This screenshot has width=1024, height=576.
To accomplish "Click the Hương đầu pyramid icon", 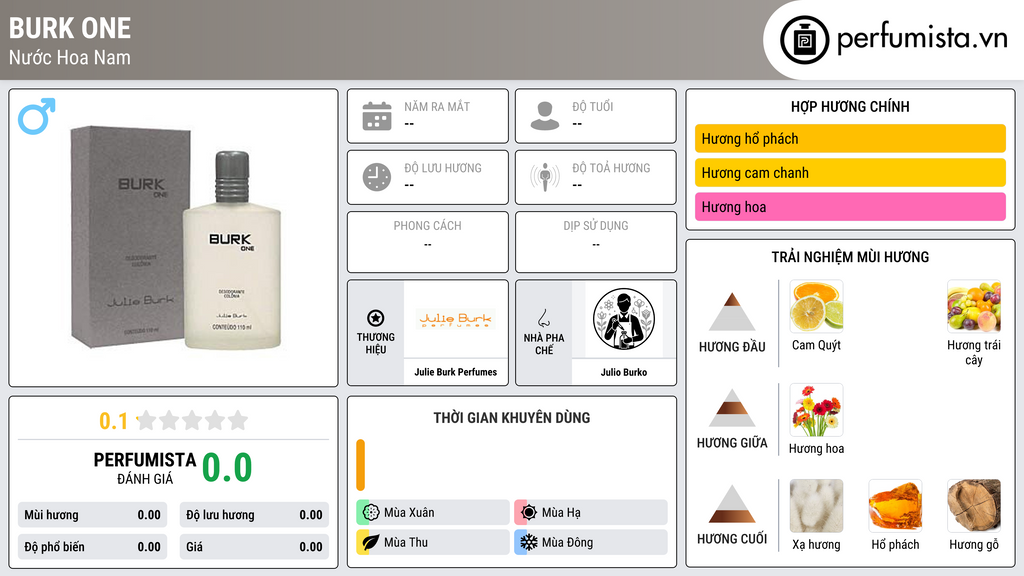I will coord(732,312).
